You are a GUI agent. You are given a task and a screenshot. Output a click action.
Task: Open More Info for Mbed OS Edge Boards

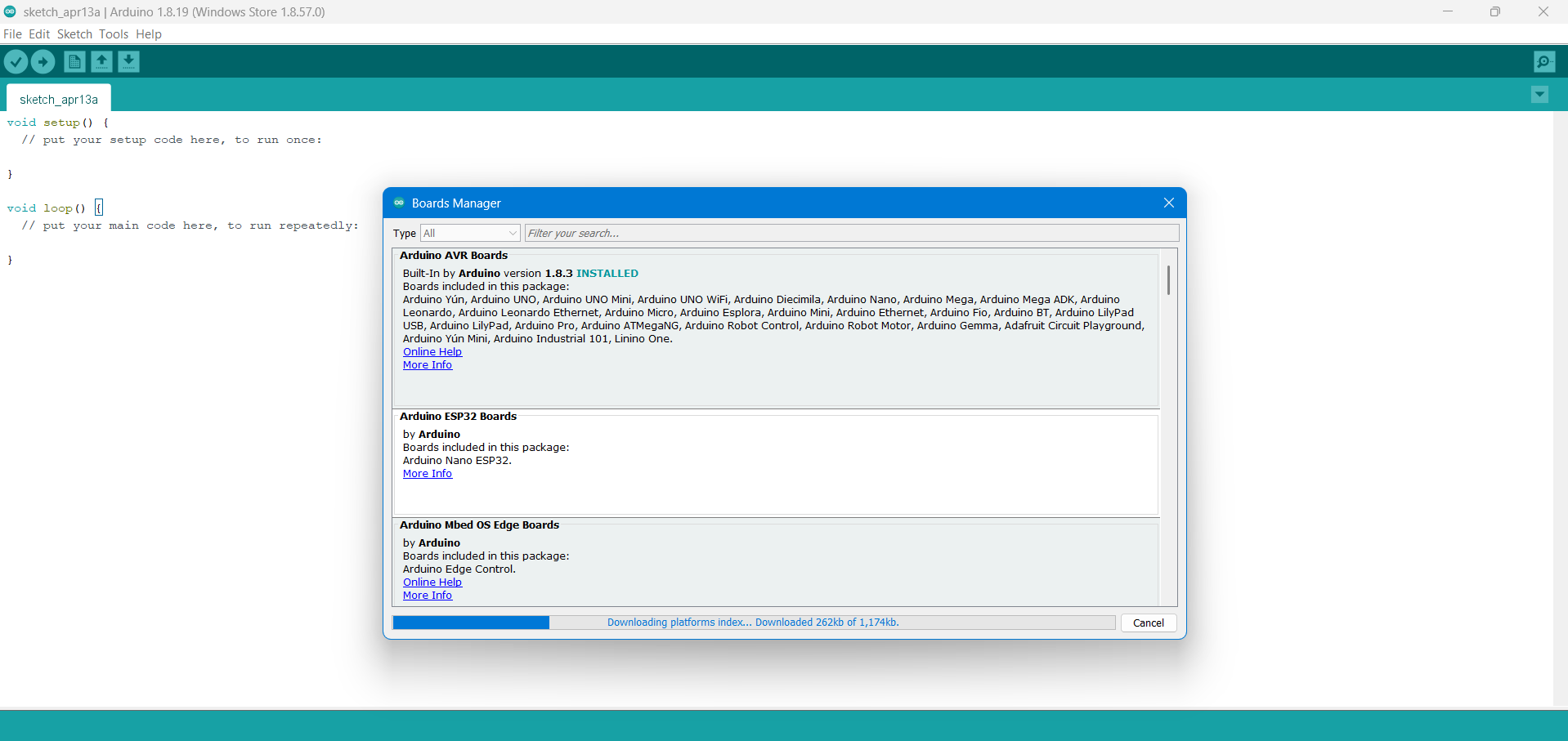pos(428,596)
